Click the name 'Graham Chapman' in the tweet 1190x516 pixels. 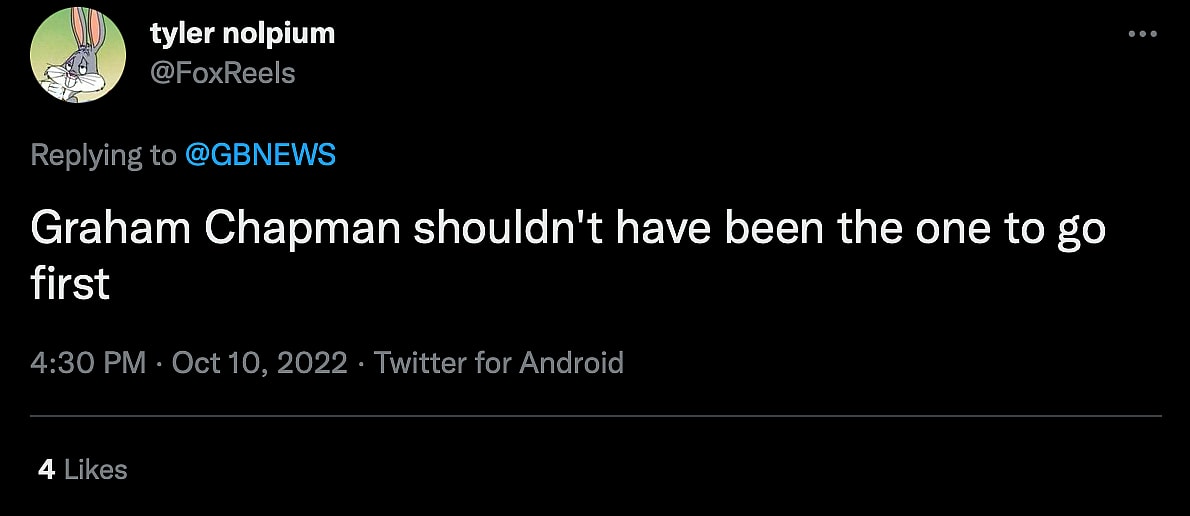click(215, 230)
